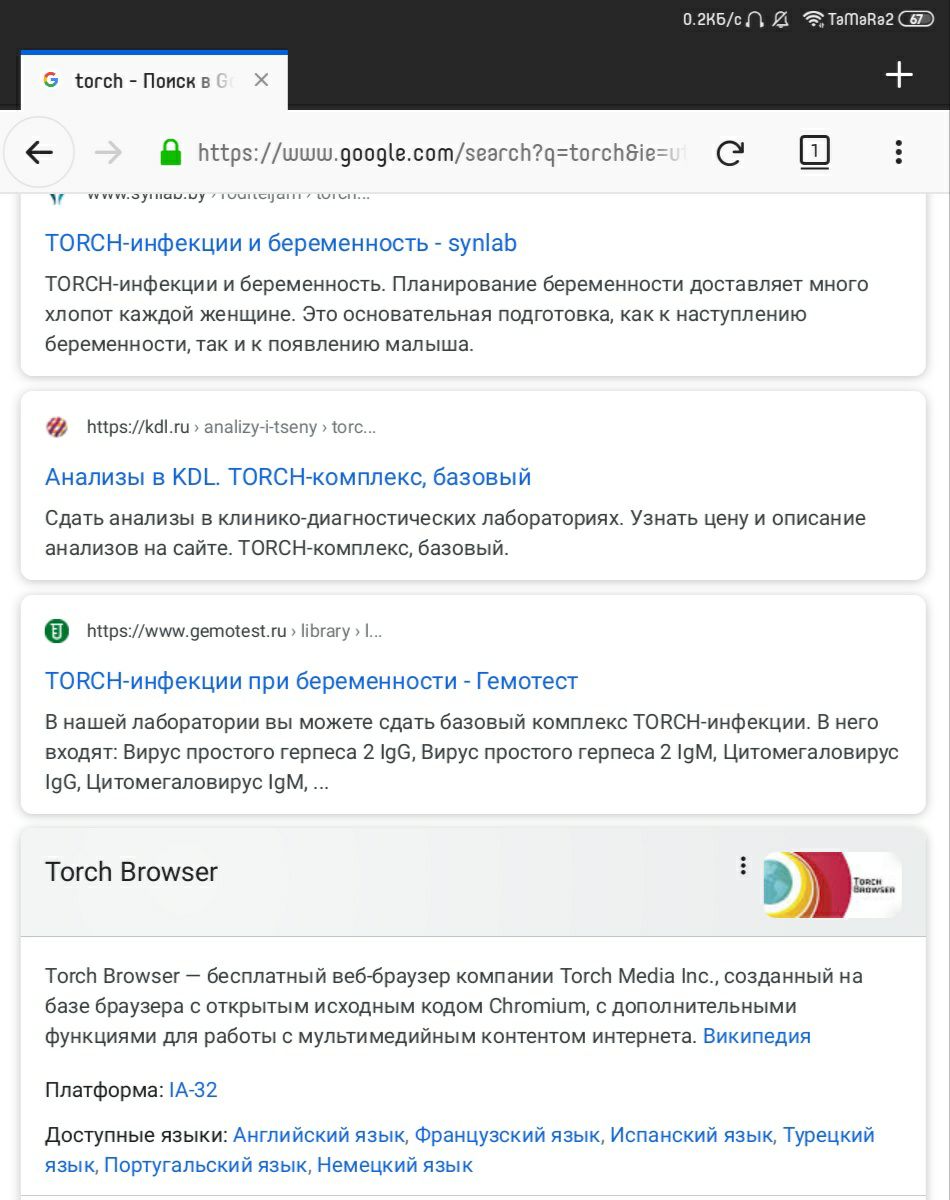Image resolution: width=950 pixels, height=1200 pixels.
Task: Open the tab switcher showing 1 tab
Action: click(x=814, y=152)
